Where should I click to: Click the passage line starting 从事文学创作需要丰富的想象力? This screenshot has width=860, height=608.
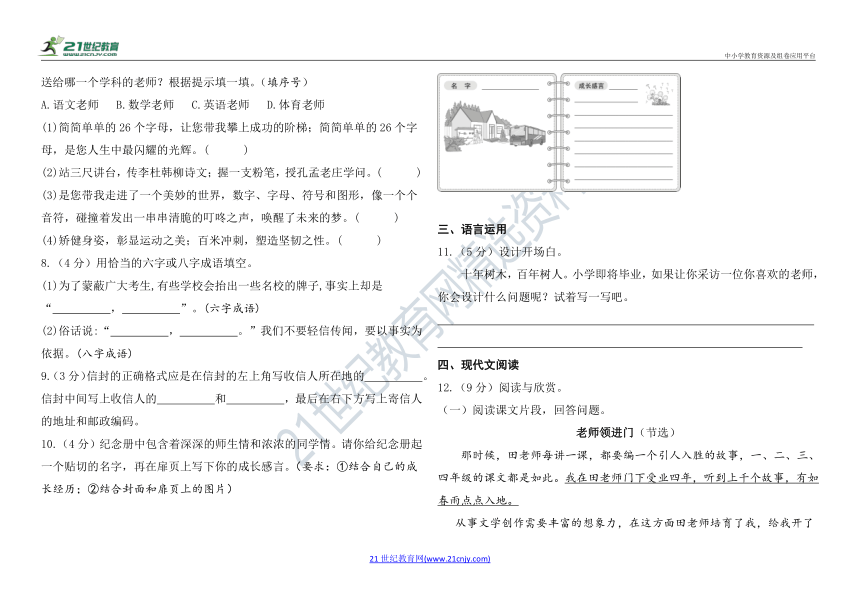tap(634, 523)
